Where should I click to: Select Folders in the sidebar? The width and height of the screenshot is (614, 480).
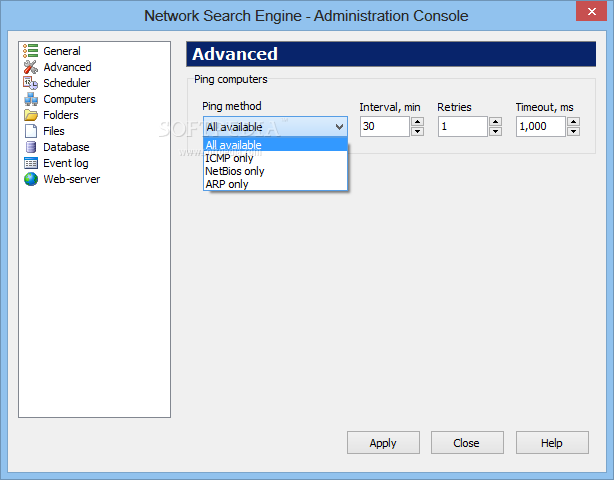[61, 115]
